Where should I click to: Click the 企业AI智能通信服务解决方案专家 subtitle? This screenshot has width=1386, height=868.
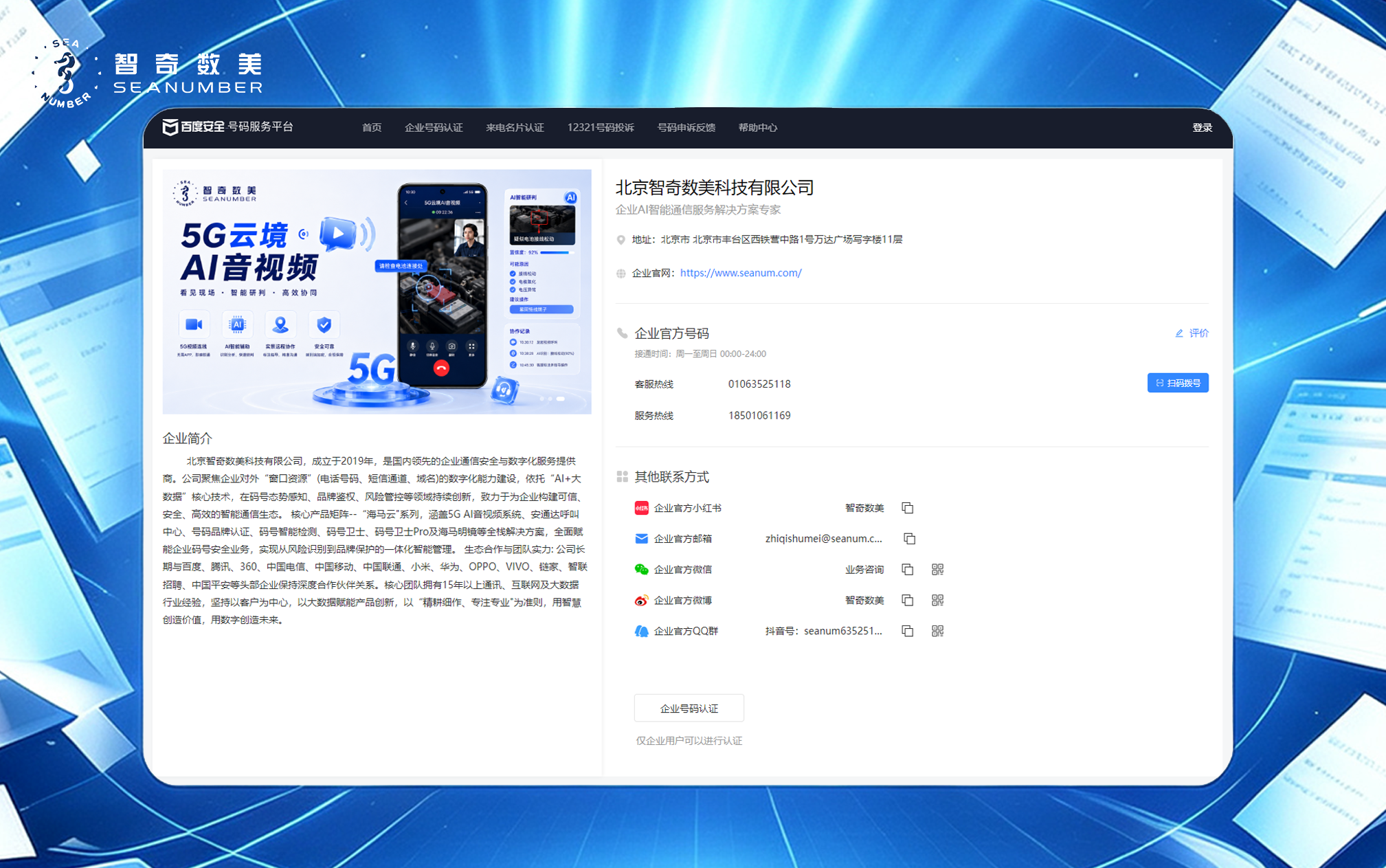click(x=698, y=210)
